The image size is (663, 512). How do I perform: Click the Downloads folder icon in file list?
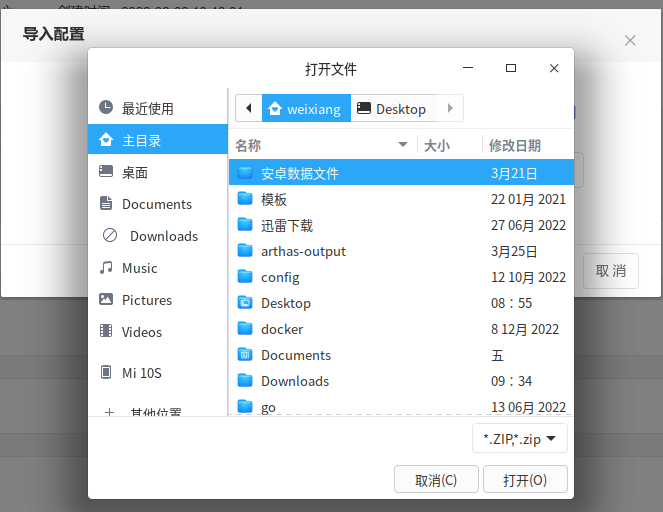[x=245, y=381]
